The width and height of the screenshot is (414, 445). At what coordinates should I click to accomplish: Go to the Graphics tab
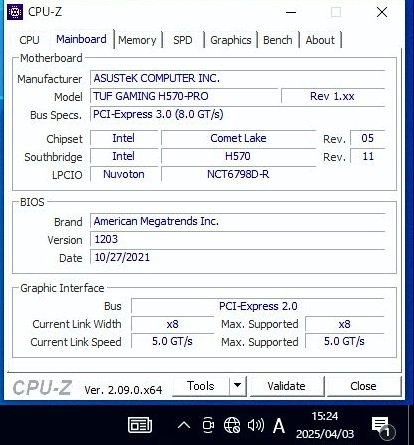click(231, 40)
